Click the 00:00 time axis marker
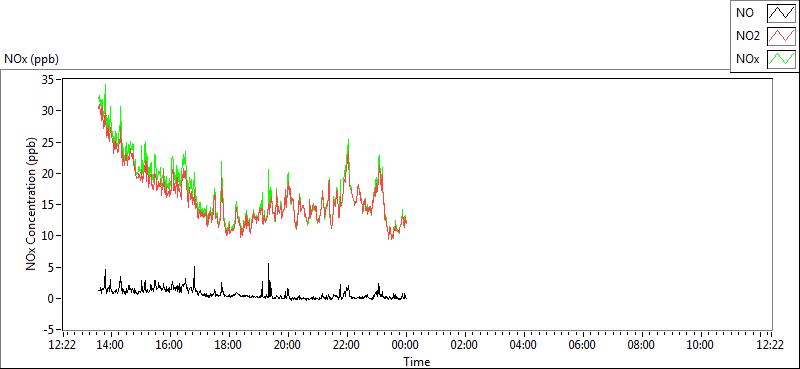The height and width of the screenshot is (369, 800). (x=406, y=345)
